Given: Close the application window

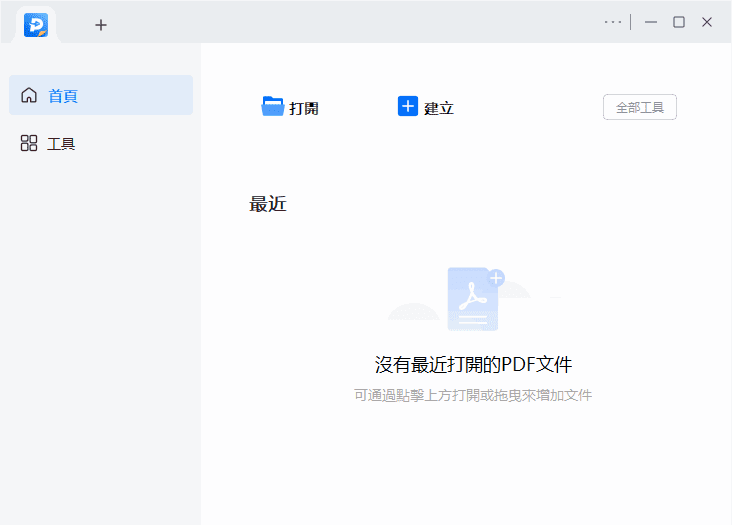Looking at the screenshot, I should point(707,22).
